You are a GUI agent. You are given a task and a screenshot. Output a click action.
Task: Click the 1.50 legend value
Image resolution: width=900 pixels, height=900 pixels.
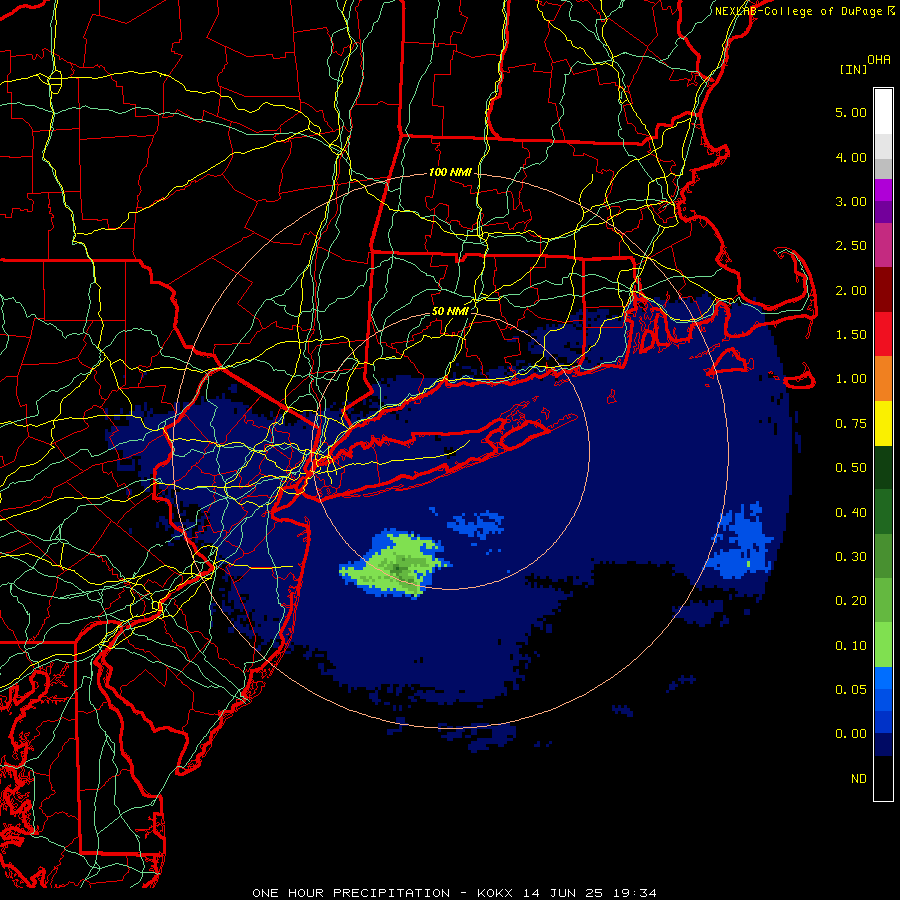coord(851,335)
